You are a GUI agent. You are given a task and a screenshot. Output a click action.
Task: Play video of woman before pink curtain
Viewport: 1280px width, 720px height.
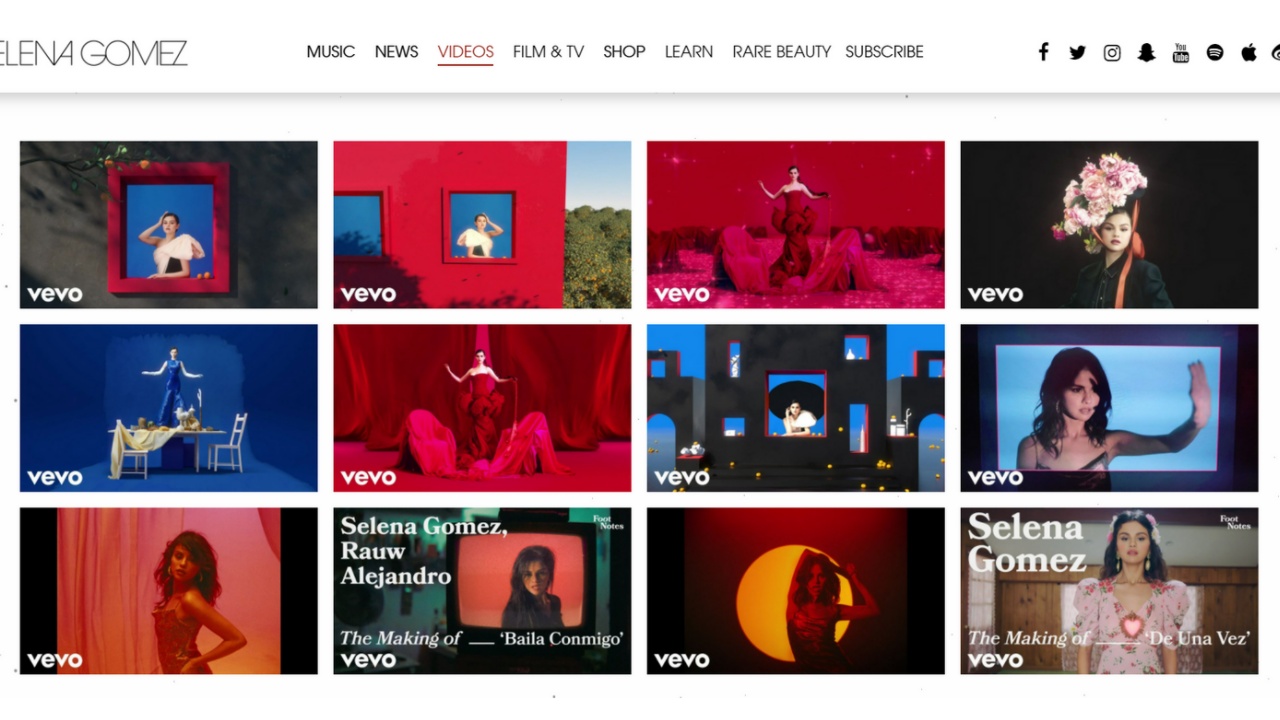[169, 591]
